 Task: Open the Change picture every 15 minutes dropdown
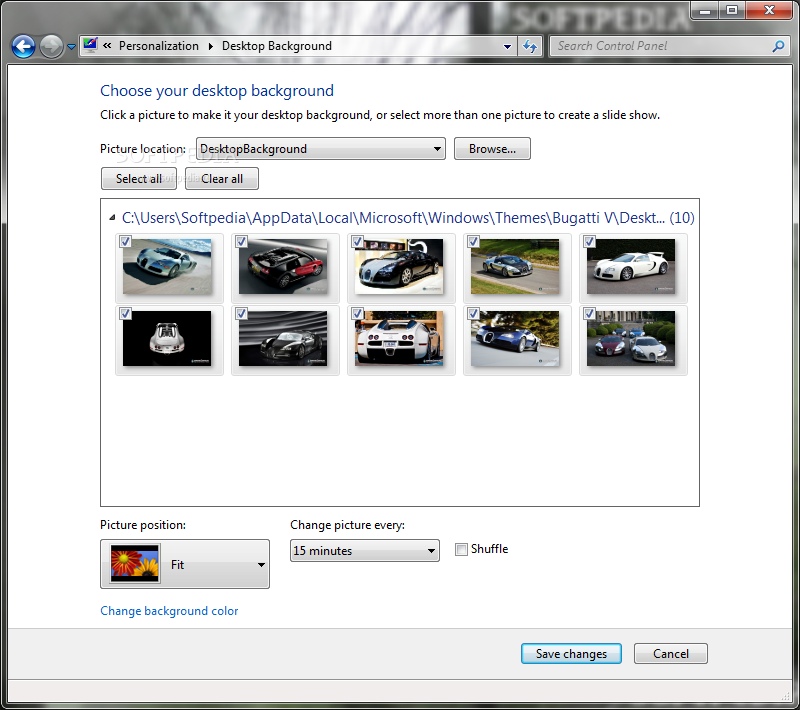click(364, 550)
